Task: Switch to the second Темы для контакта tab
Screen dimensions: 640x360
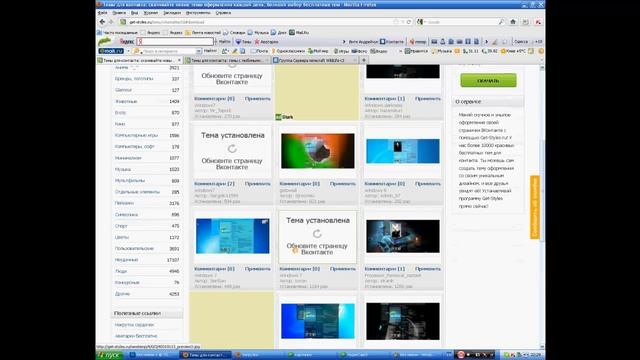Action: tap(227, 60)
